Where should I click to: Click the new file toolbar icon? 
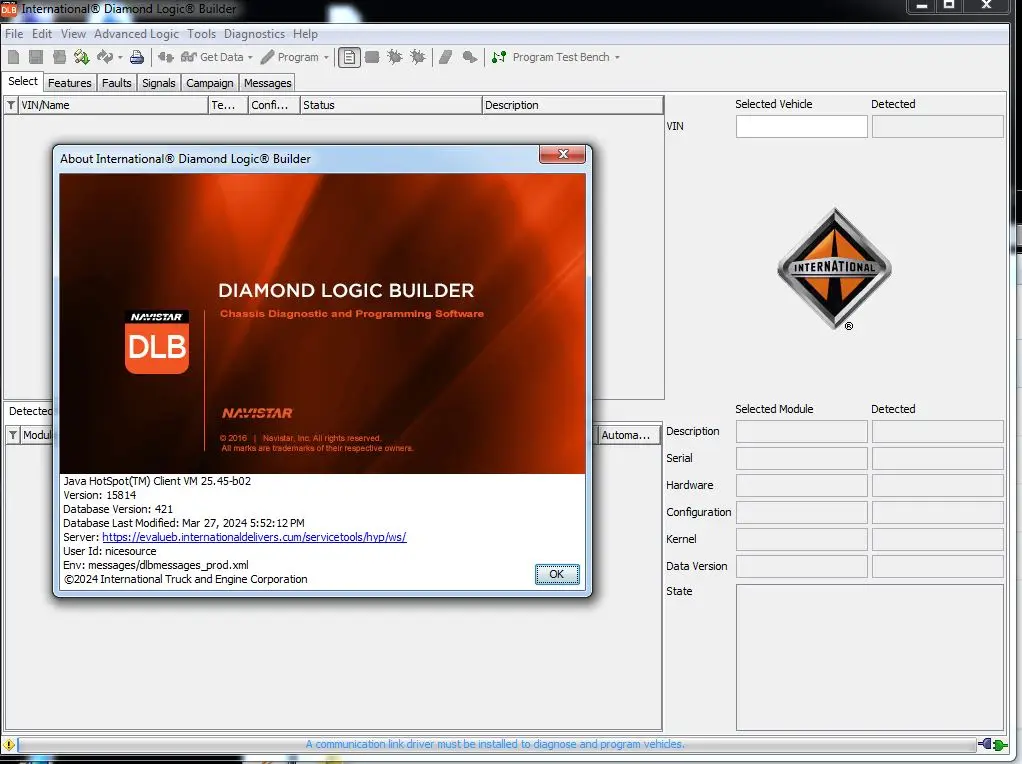pos(14,57)
